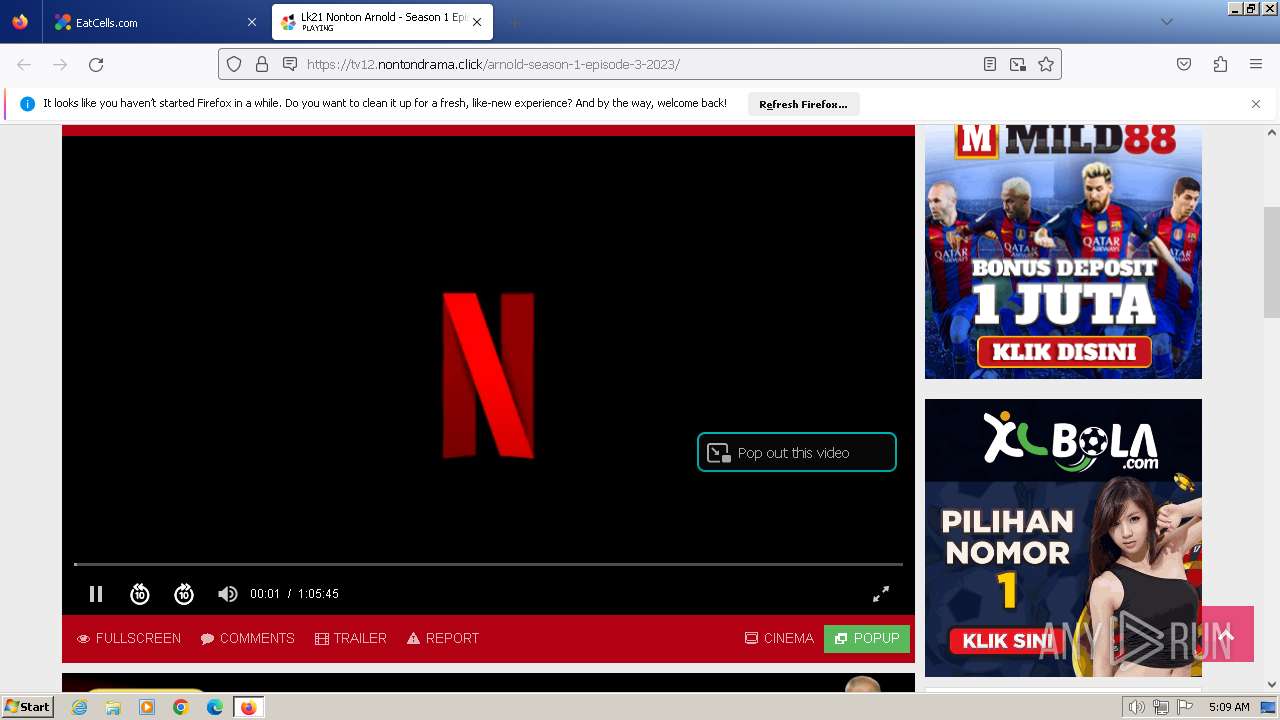Toggle reader view
This screenshot has width=1280, height=720.
(990, 64)
